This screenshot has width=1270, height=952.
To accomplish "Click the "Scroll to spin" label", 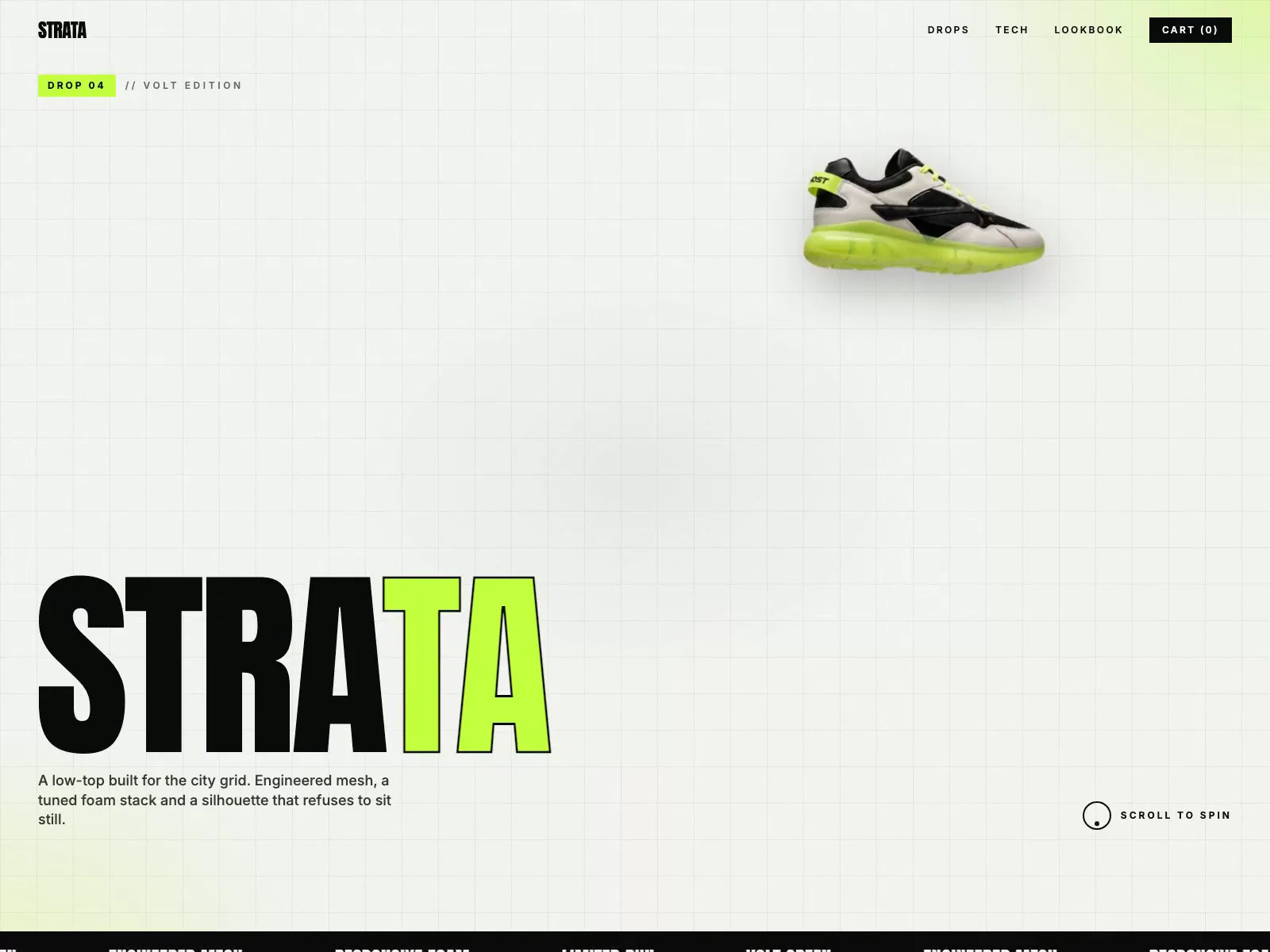I will coord(1175,816).
